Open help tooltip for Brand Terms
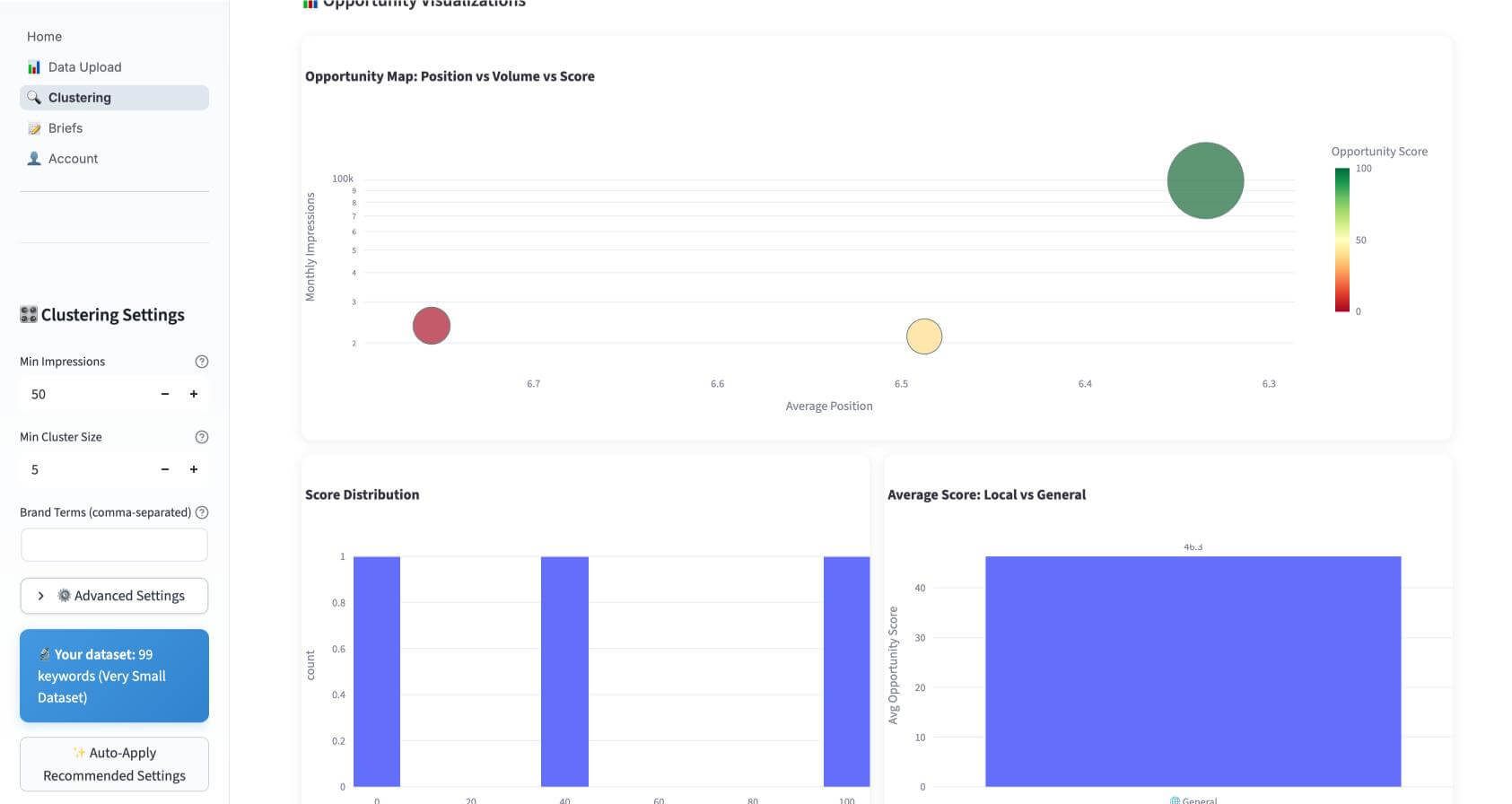This screenshot has height=804, width=1512. pos(202,512)
